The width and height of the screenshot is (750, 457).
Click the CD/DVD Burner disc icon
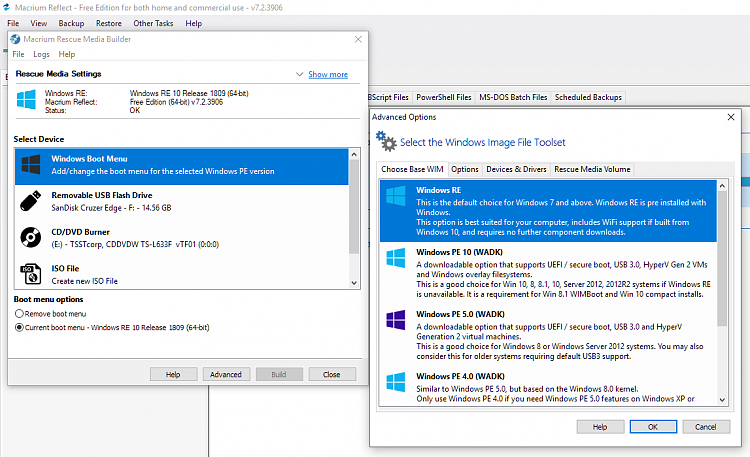click(x=31, y=237)
